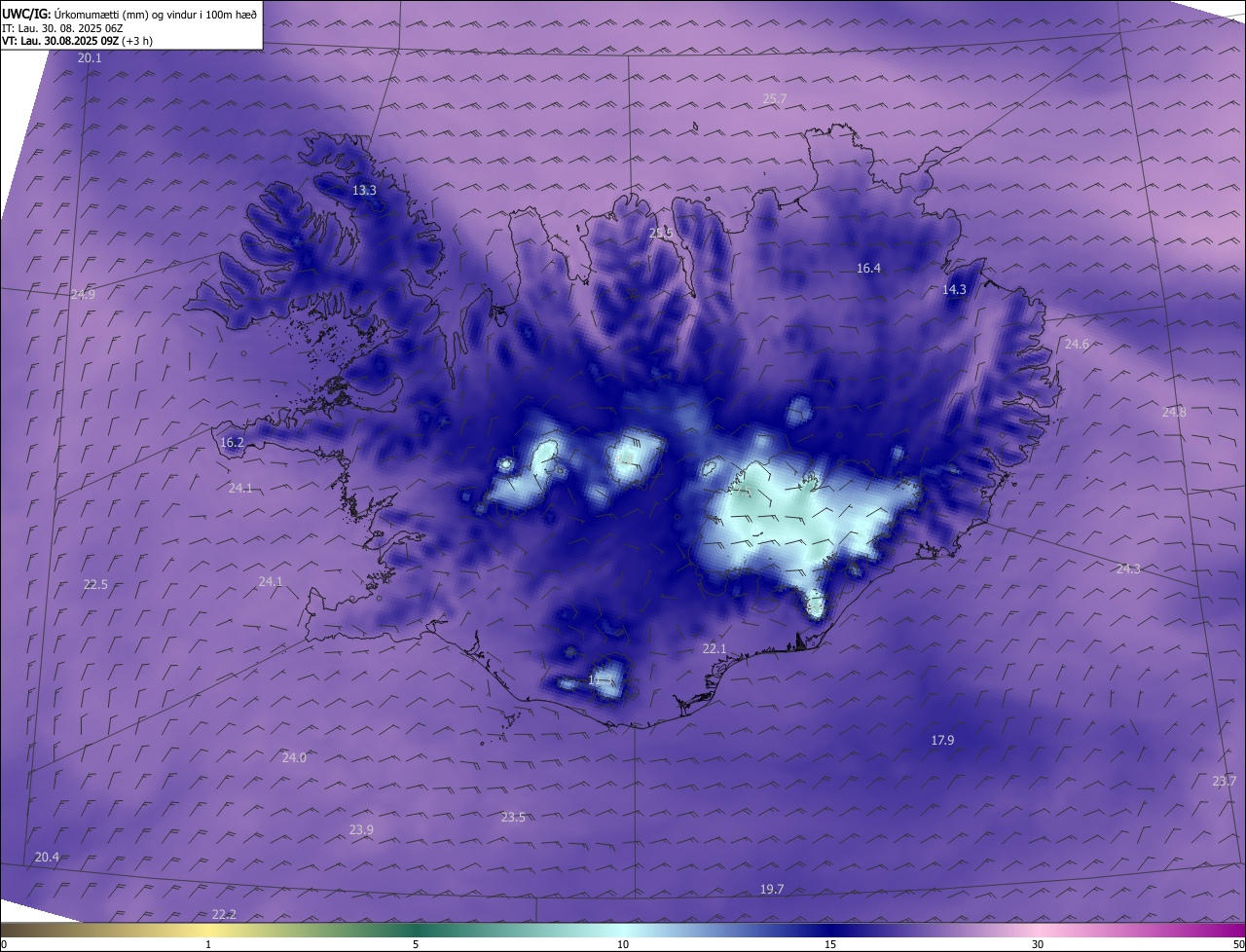Click the colour scale tick labelled 10
The width and height of the screenshot is (1246, 952).
tap(623, 945)
